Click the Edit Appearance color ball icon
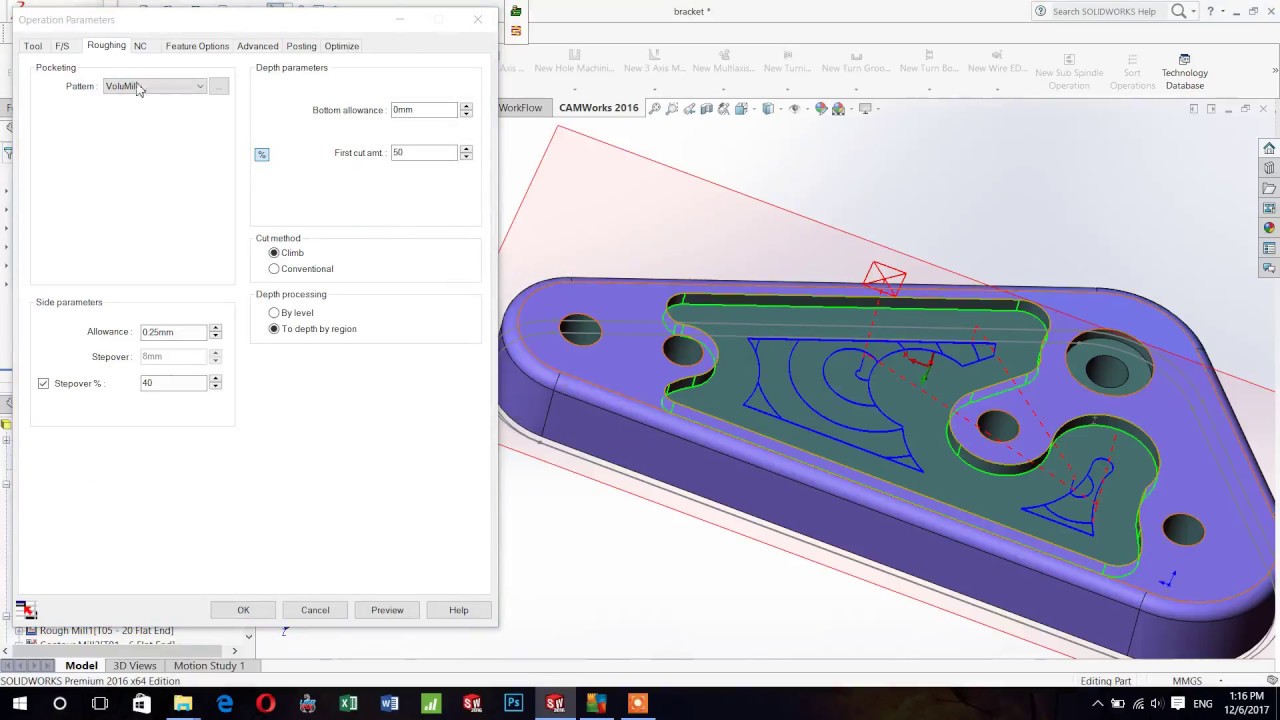The width and height of the screenshot is (1280, 720). click(x=822, y=108)
